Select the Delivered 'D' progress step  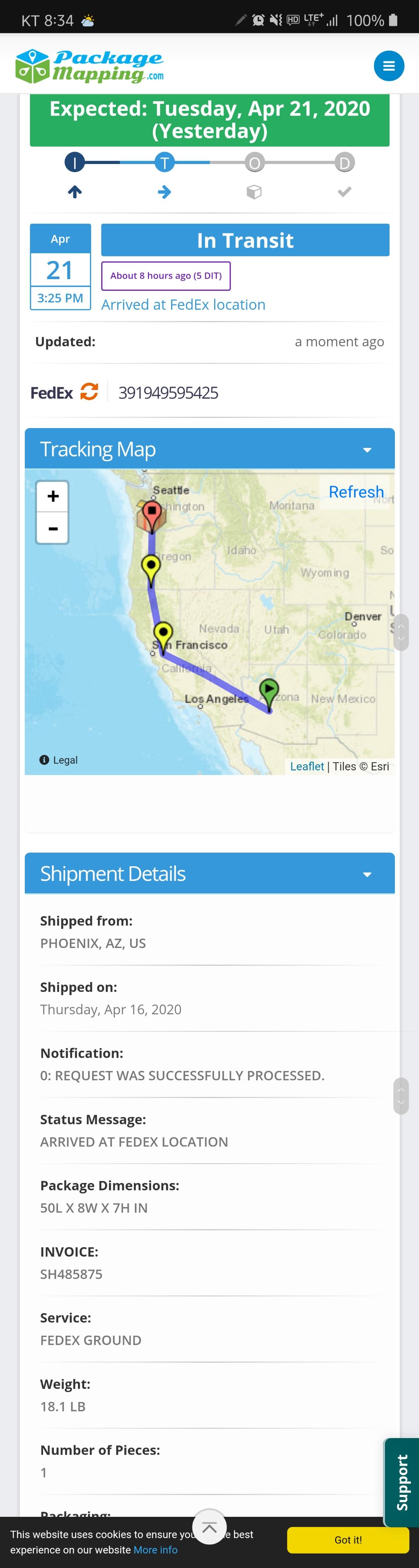click(x=344, y=162)
